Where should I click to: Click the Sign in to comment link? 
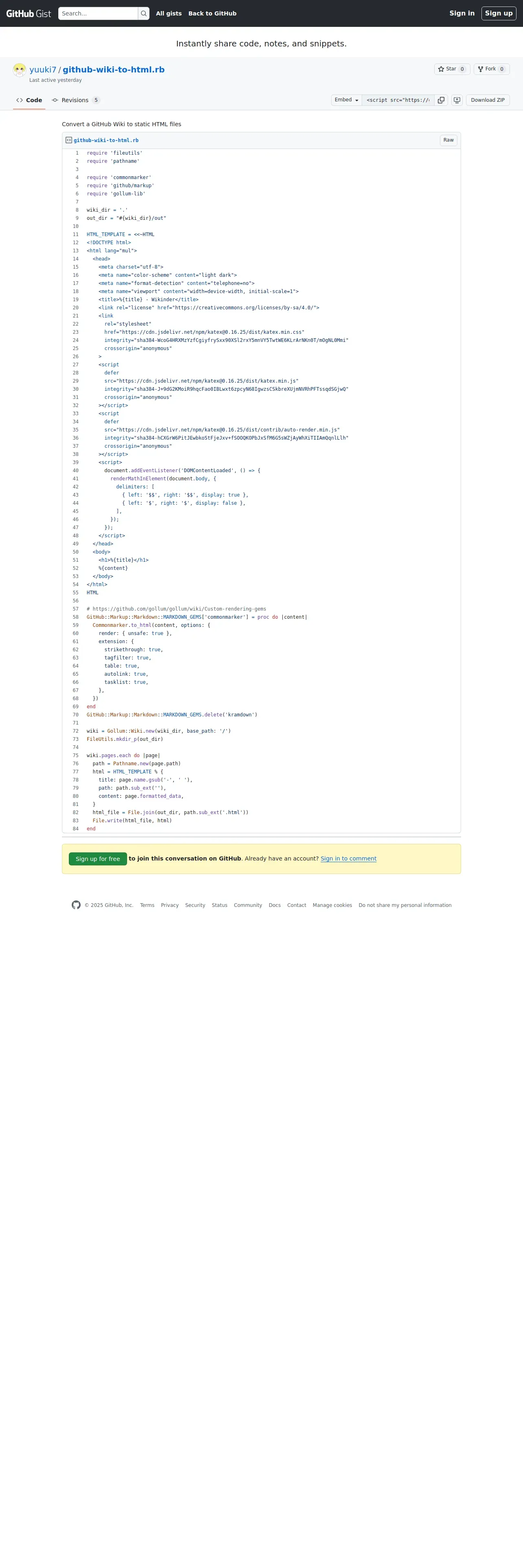[348, 859]
